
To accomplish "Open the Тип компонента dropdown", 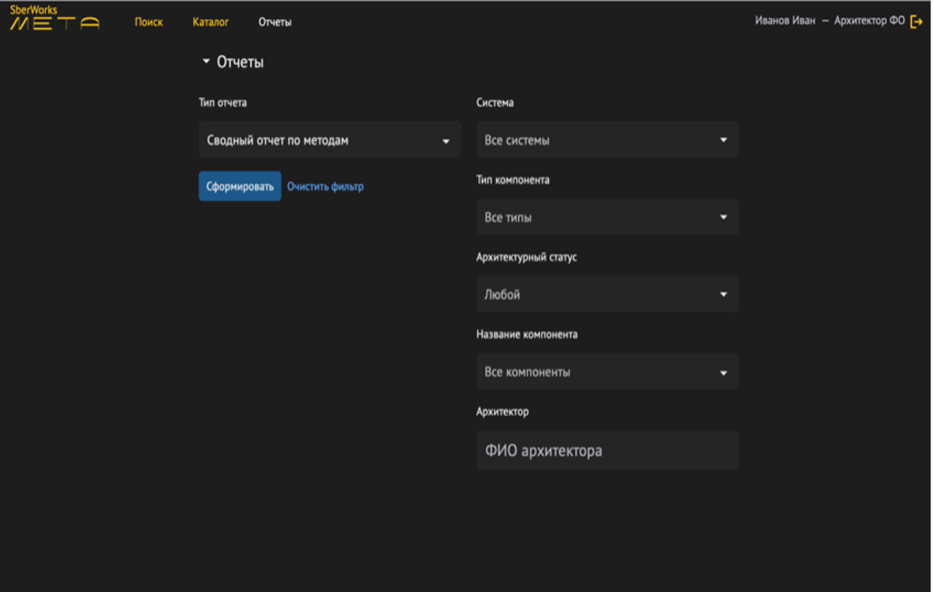I will tap(607, 217).
